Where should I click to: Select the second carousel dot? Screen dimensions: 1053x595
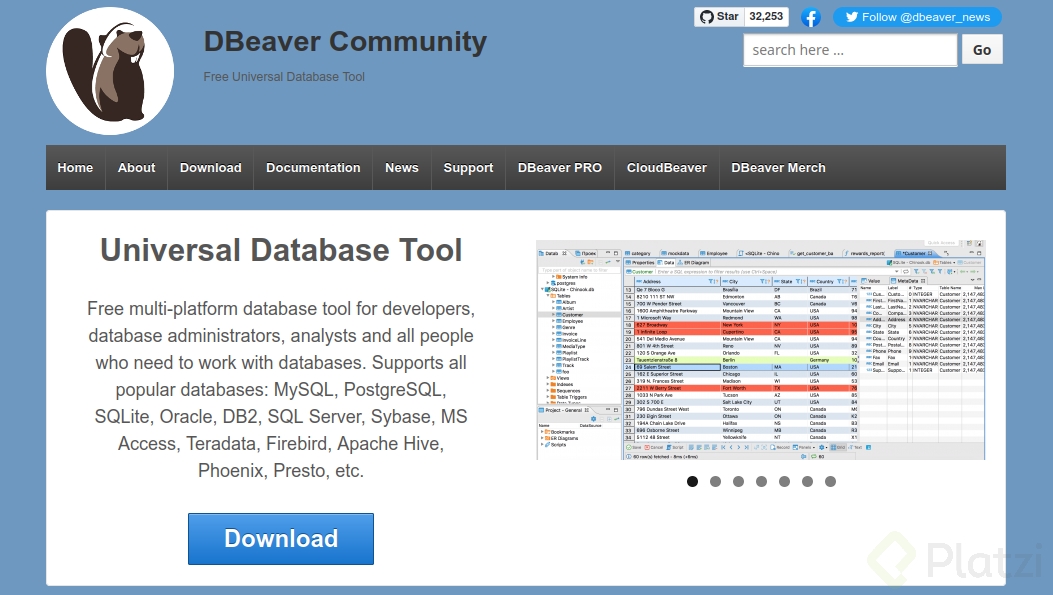715,482
